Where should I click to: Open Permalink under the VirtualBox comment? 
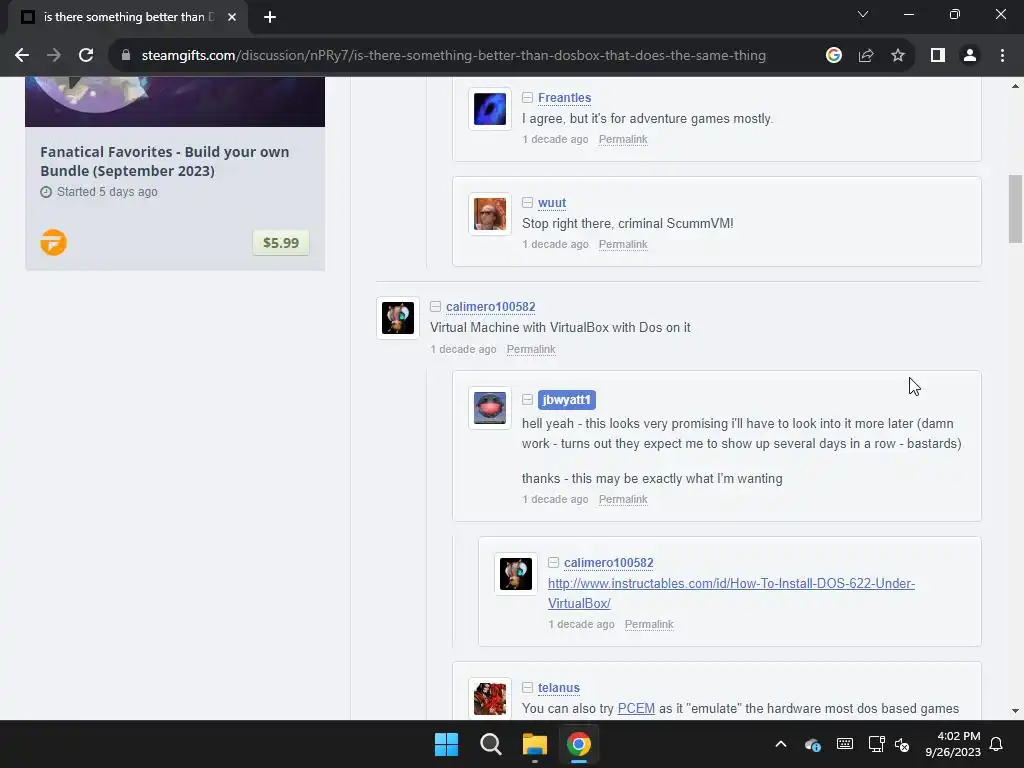pyautogui.click(x=531, y=349)
